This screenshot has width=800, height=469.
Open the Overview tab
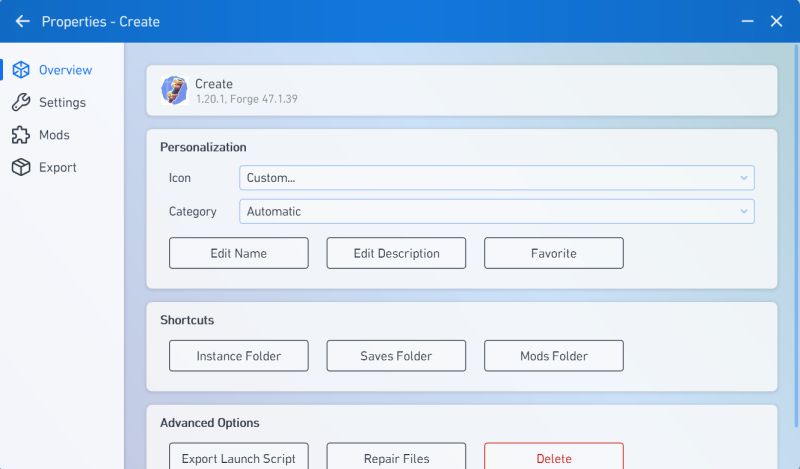62,70
